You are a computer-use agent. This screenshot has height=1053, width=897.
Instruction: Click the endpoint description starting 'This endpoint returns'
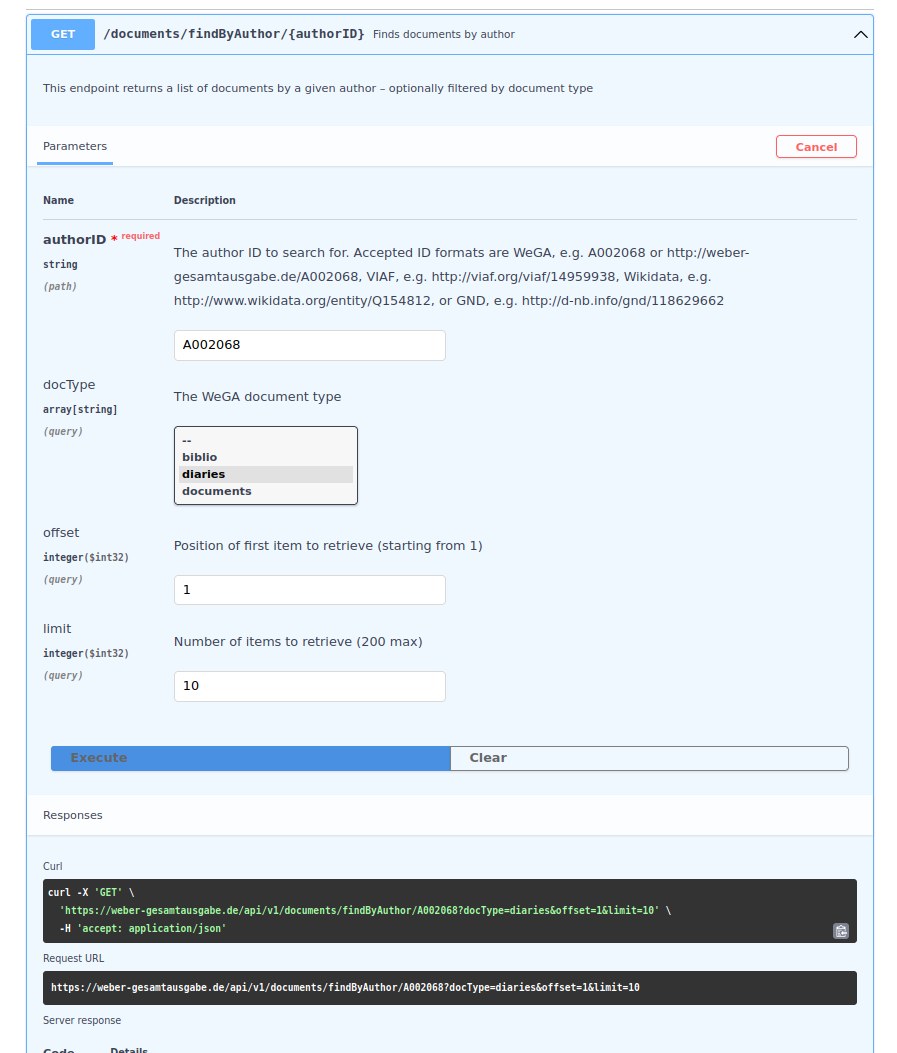pyautogui.click(x=318, y=88)
